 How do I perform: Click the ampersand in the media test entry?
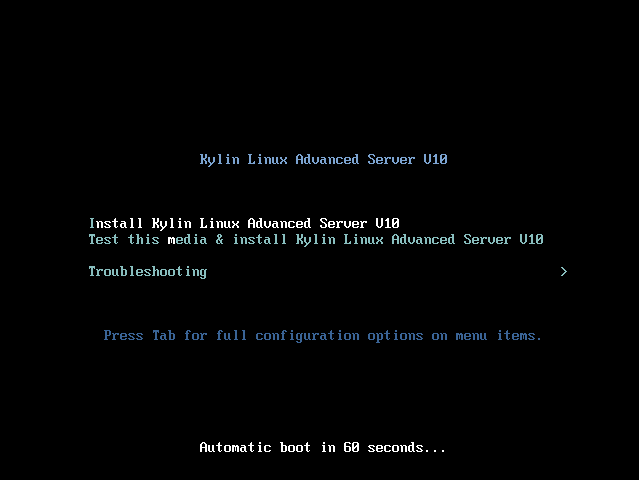pyautogui.click(x=220, y=239)
